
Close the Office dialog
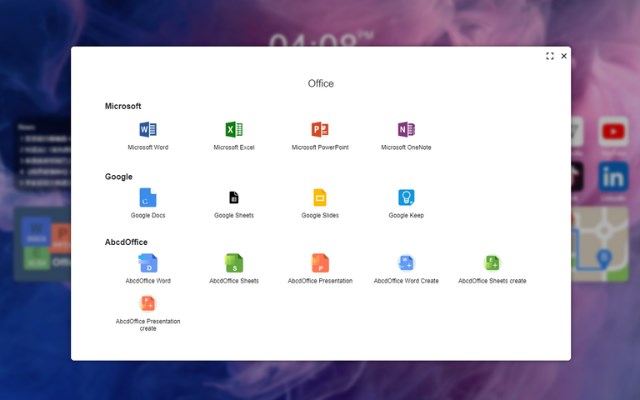tap(564, 56)
